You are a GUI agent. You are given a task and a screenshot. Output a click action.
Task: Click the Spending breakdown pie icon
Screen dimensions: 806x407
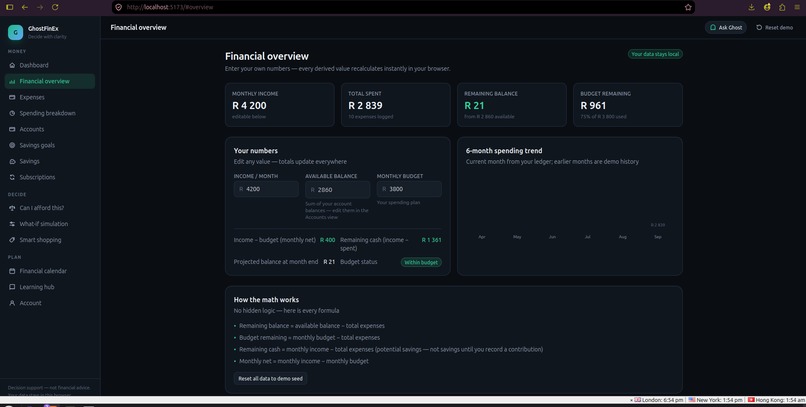click(x=12, y=113)
